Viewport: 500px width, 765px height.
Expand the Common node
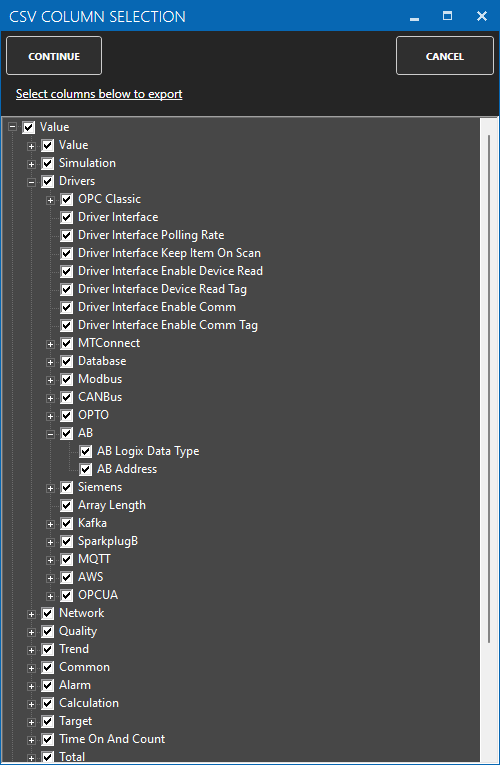31,669
